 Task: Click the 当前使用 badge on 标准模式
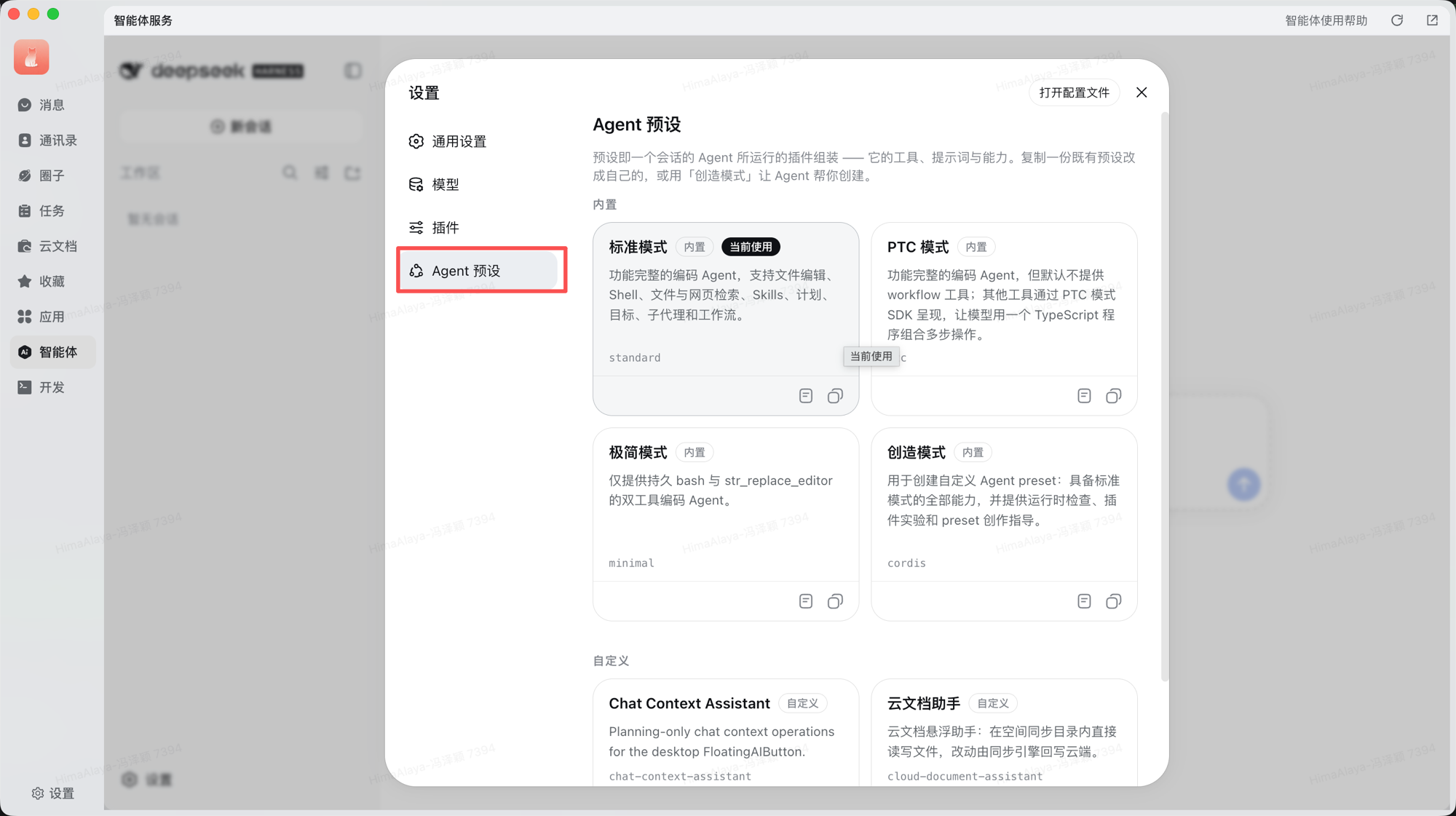[x=751, y=247]
